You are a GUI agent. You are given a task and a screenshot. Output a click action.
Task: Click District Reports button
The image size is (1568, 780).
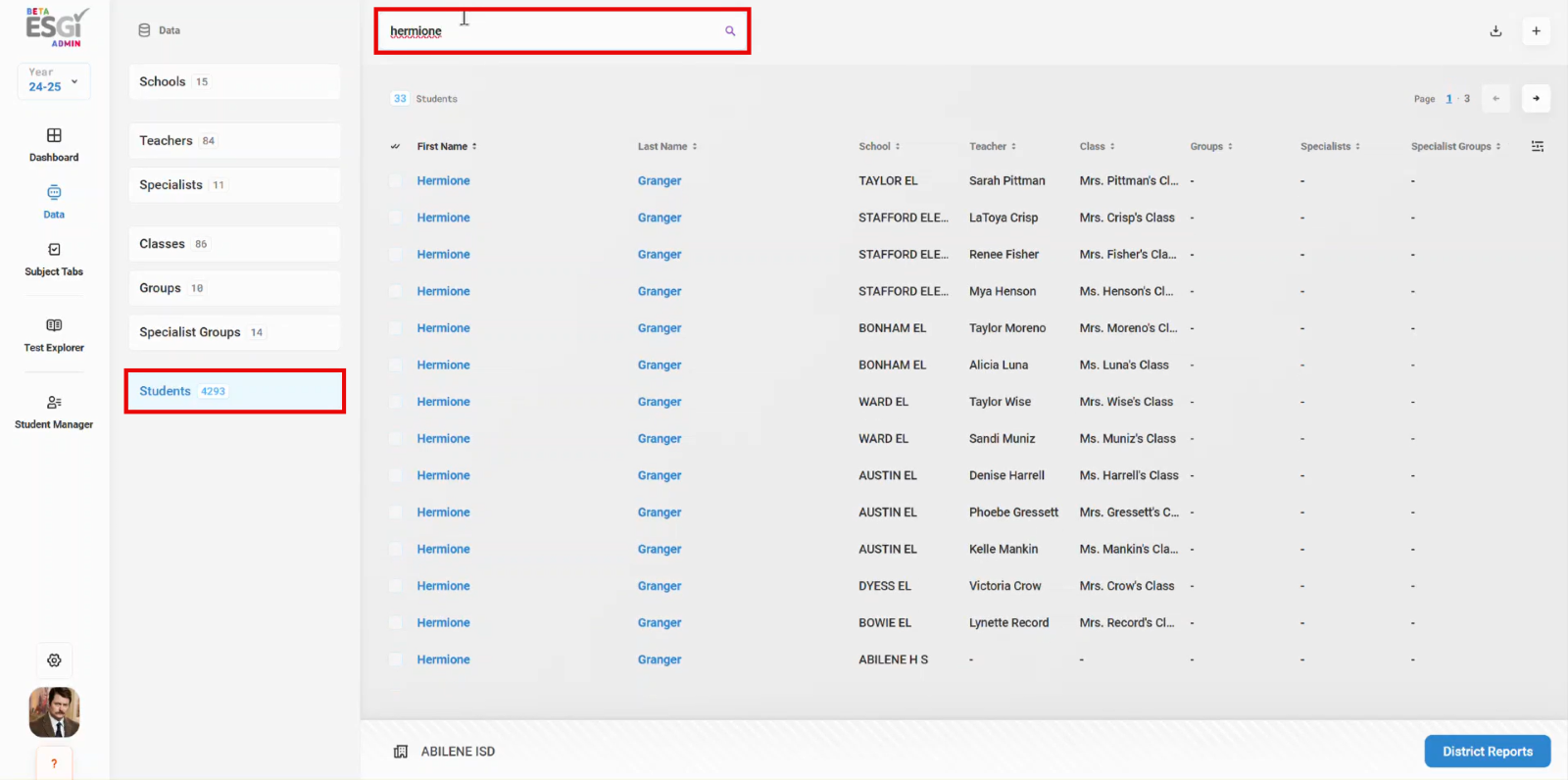pyautogui.click(x=1488, y=752)
